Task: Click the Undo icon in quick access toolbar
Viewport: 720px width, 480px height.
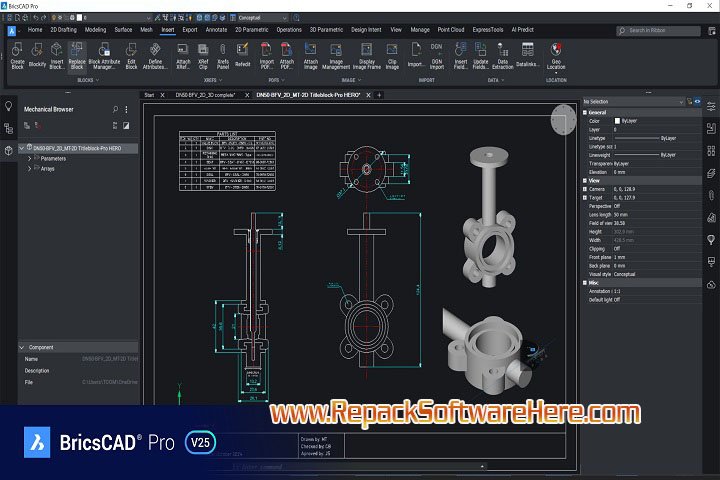Action: click(35, 18)
